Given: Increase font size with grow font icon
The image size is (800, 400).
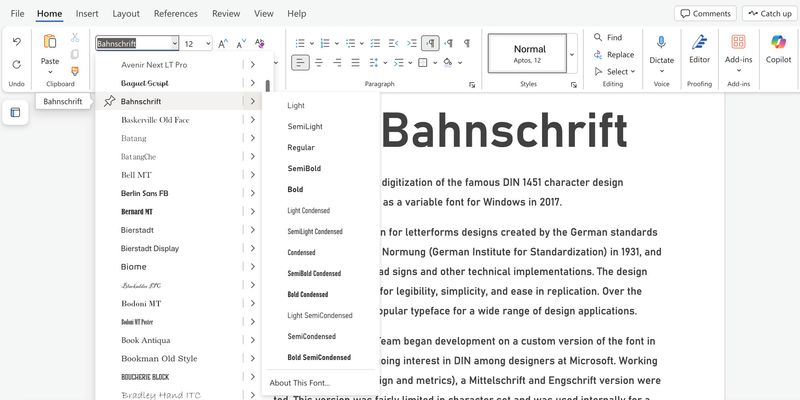Looking at the screenshot, I should coord(223,43).
